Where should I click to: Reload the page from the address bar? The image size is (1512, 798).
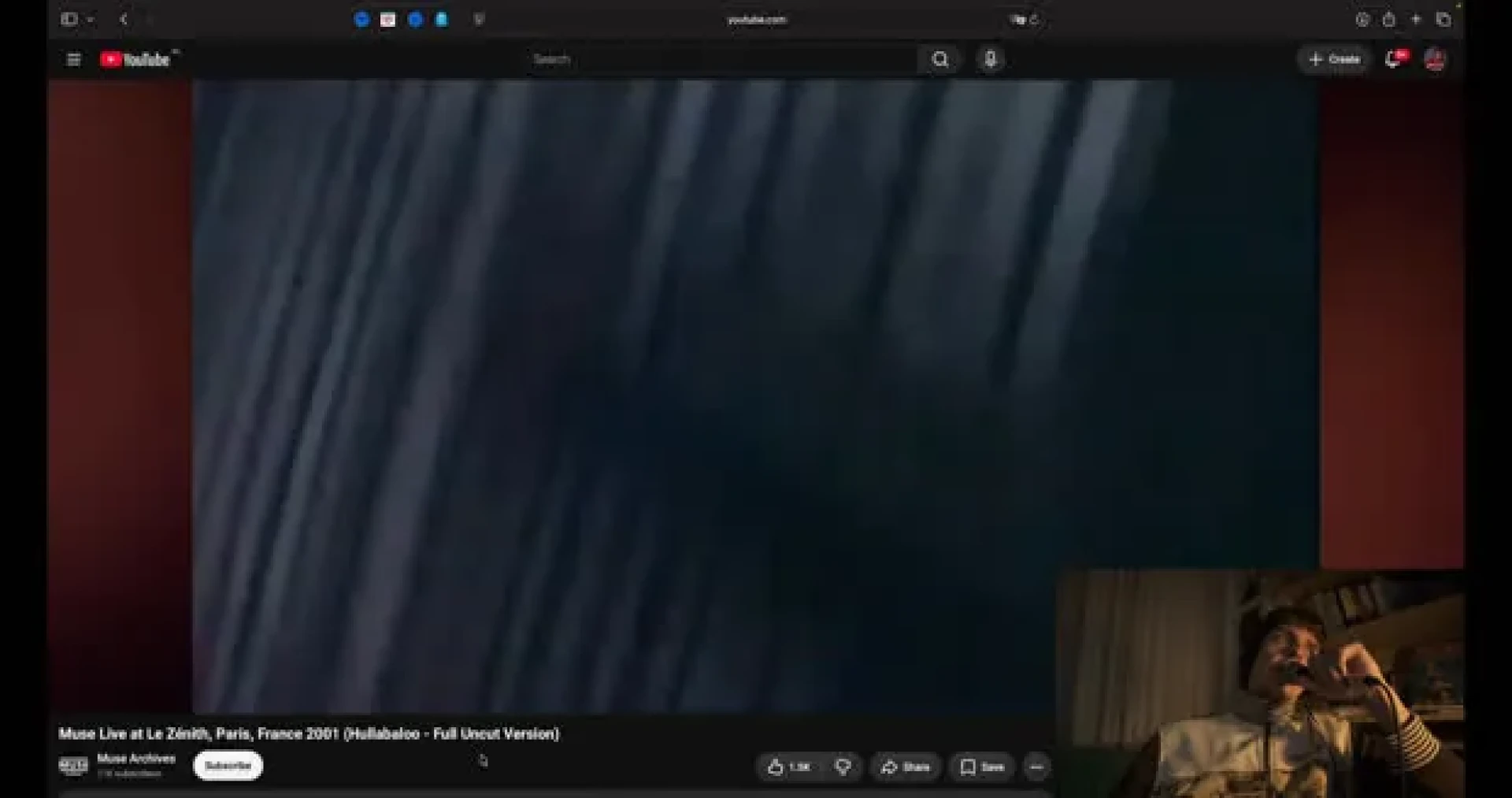[1034, 20]
